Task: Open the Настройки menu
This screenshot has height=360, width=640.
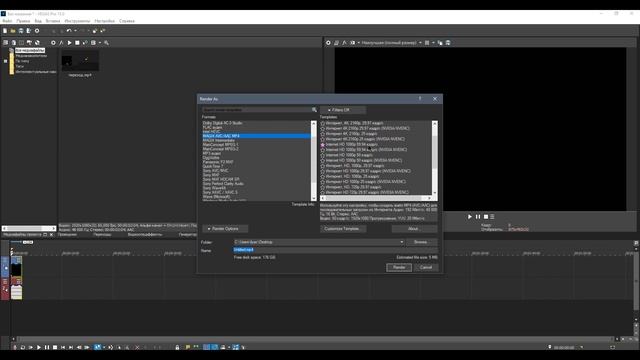Action: coord(104,21)
